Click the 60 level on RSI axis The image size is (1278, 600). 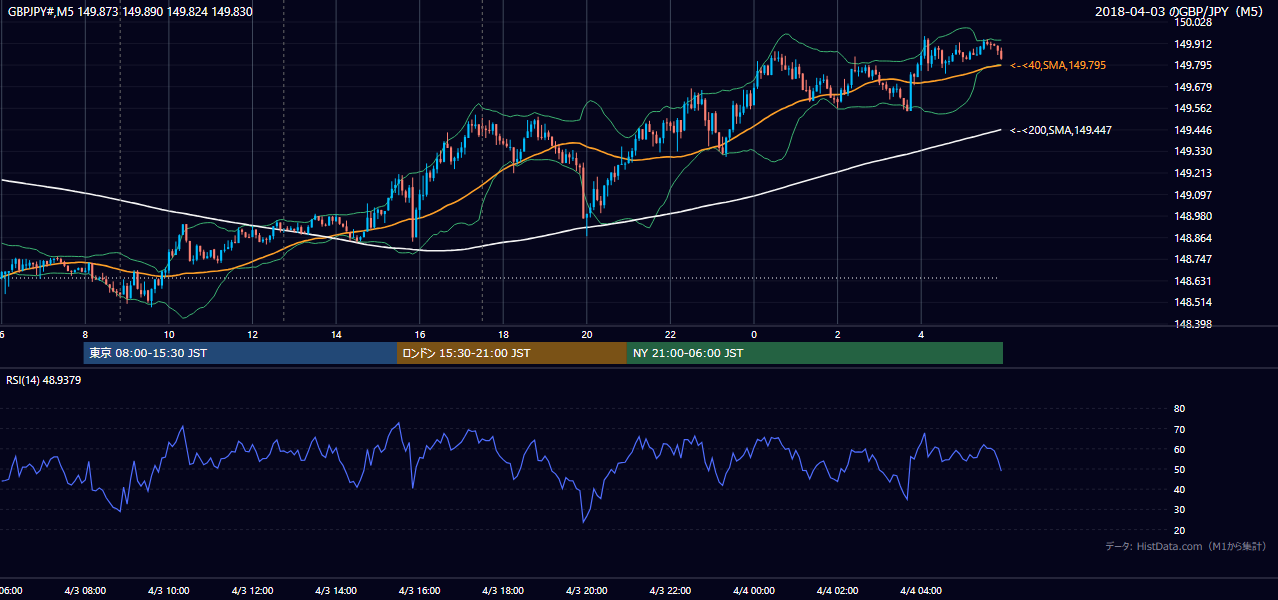point(1179,449)
